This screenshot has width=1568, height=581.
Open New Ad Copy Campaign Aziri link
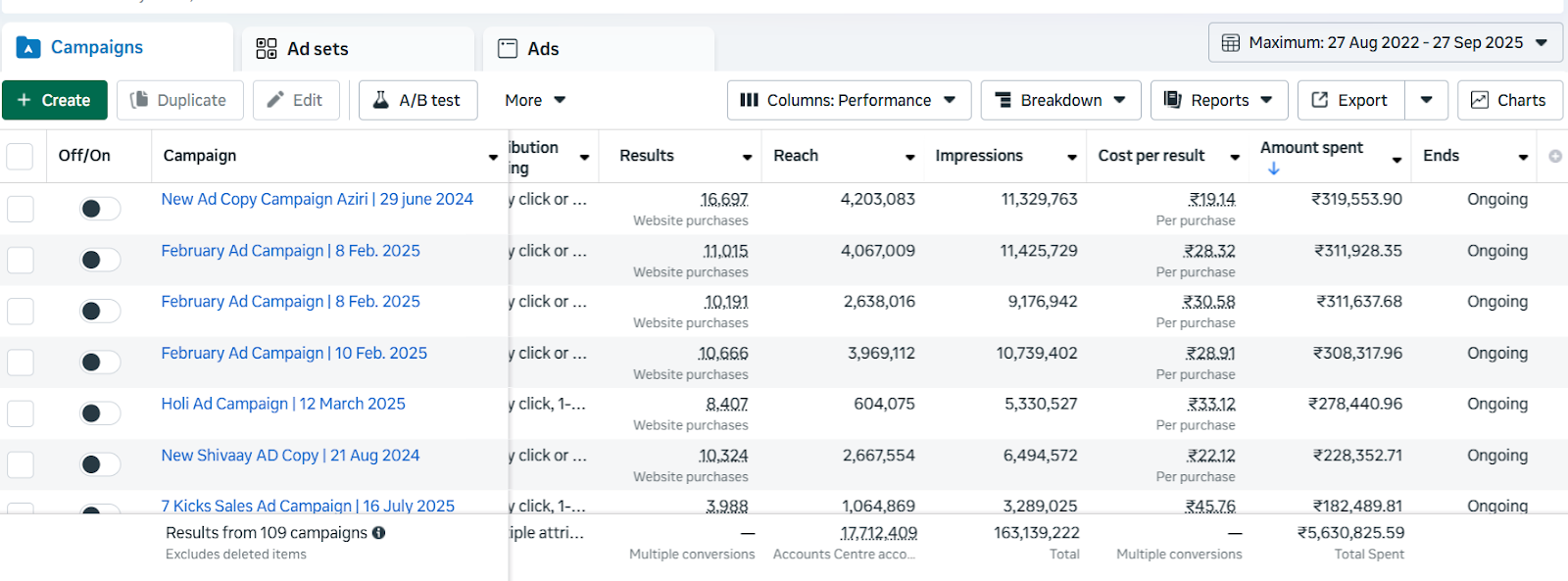pos(317,199)
